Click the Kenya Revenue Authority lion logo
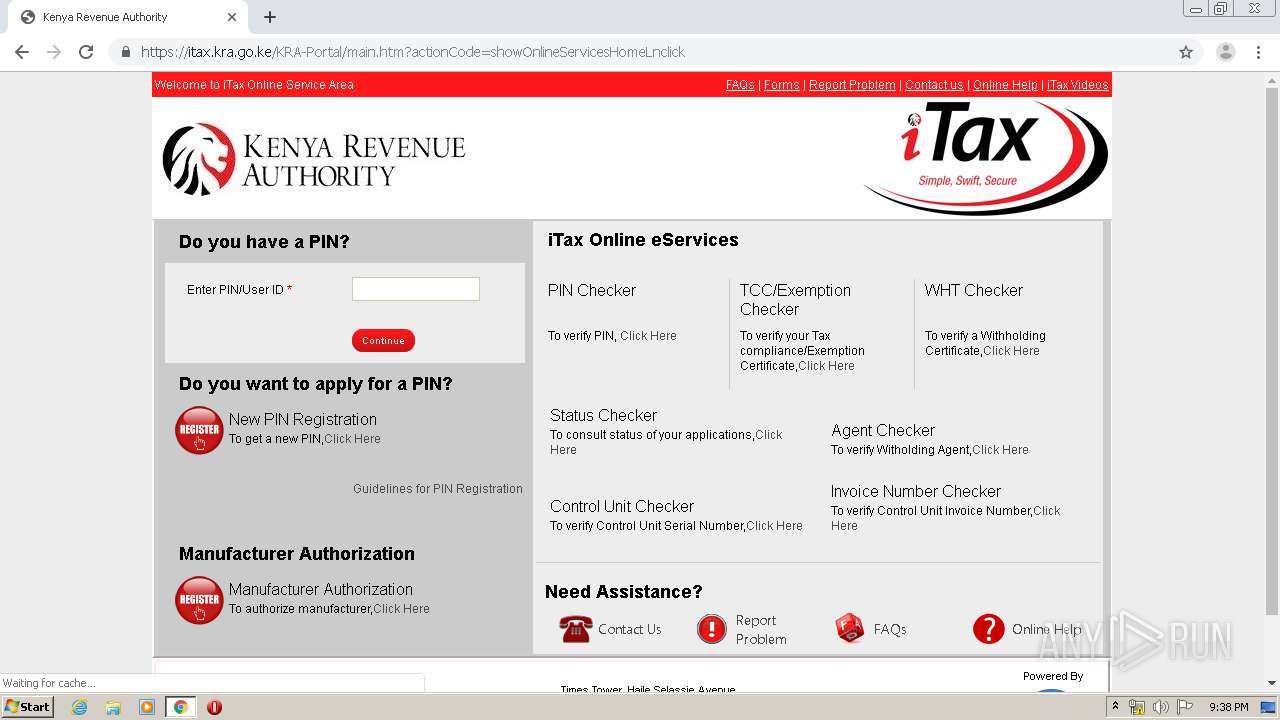The width and height of the screenshot is (1280, 720). coord(199,160)
